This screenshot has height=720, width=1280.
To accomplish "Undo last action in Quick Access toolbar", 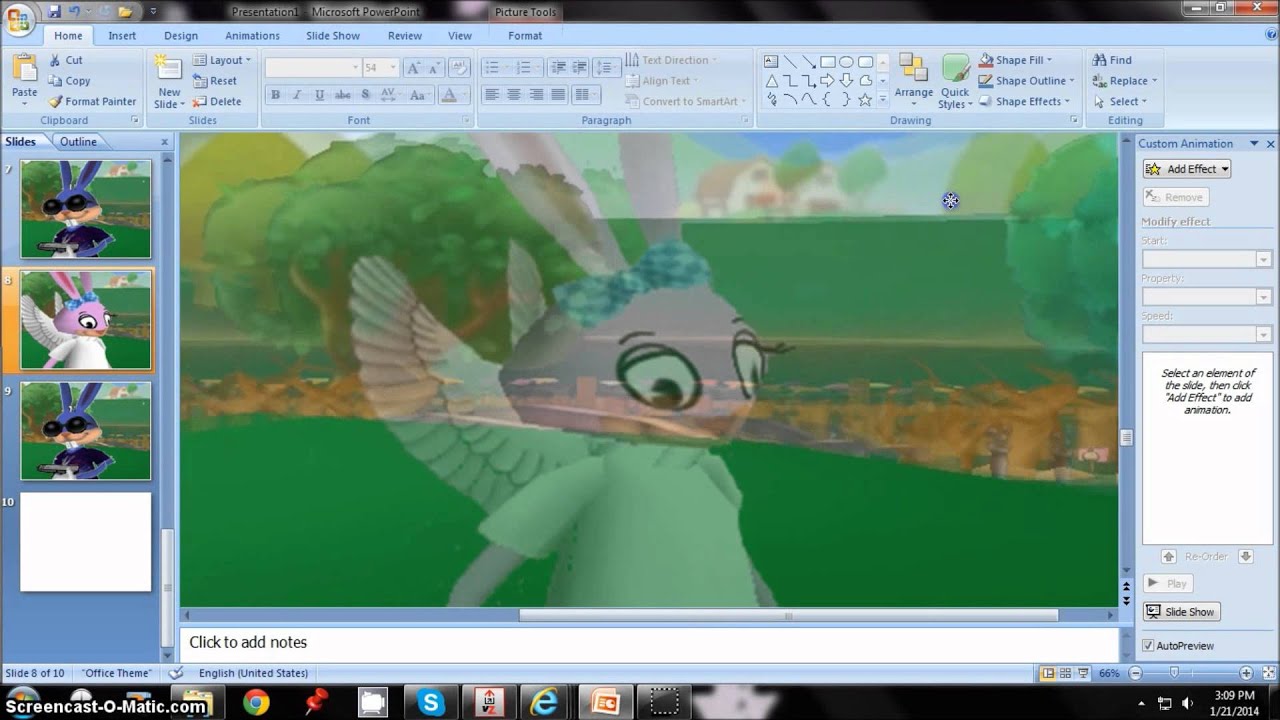I will (74, 11).
